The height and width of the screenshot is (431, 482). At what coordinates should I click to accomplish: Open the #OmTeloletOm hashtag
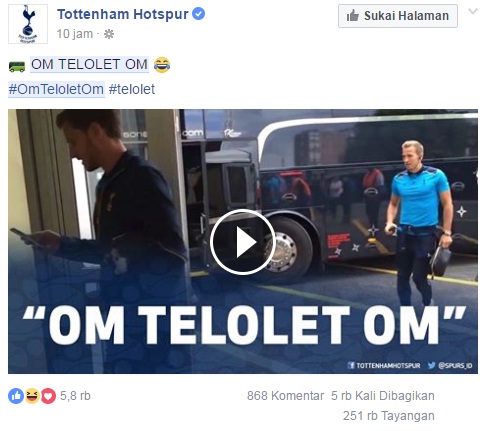pyautogui.click(x=56, y=89)
